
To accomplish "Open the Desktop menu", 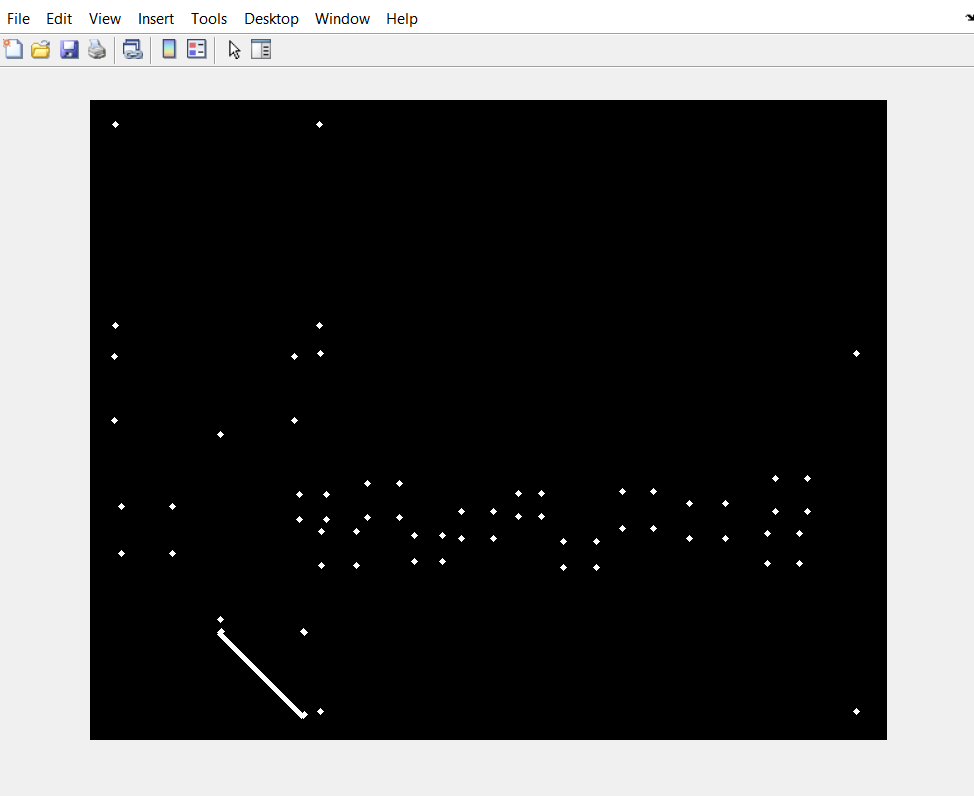I will point(271,18).
